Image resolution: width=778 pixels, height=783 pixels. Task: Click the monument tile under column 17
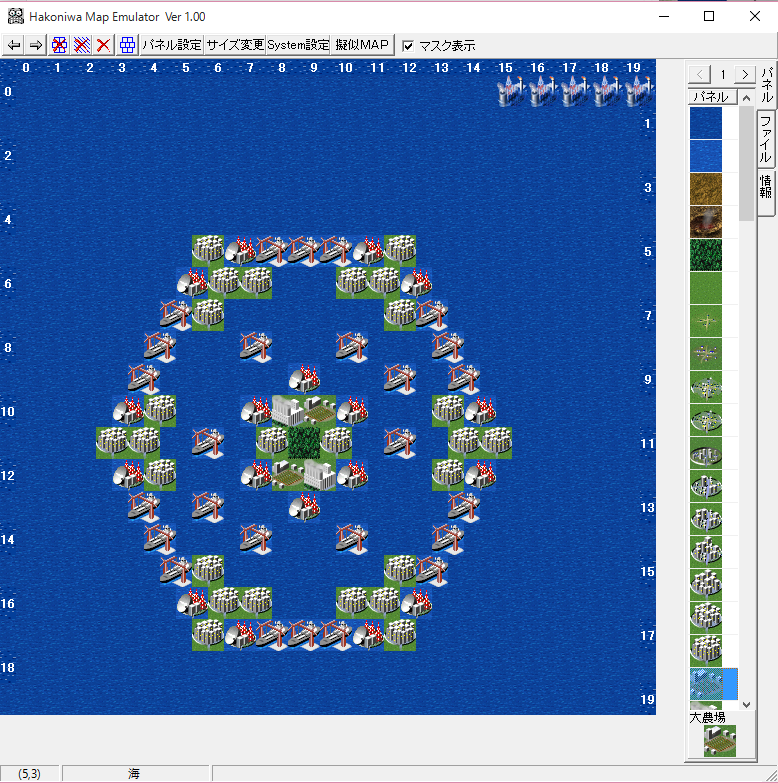coord(576,91)
